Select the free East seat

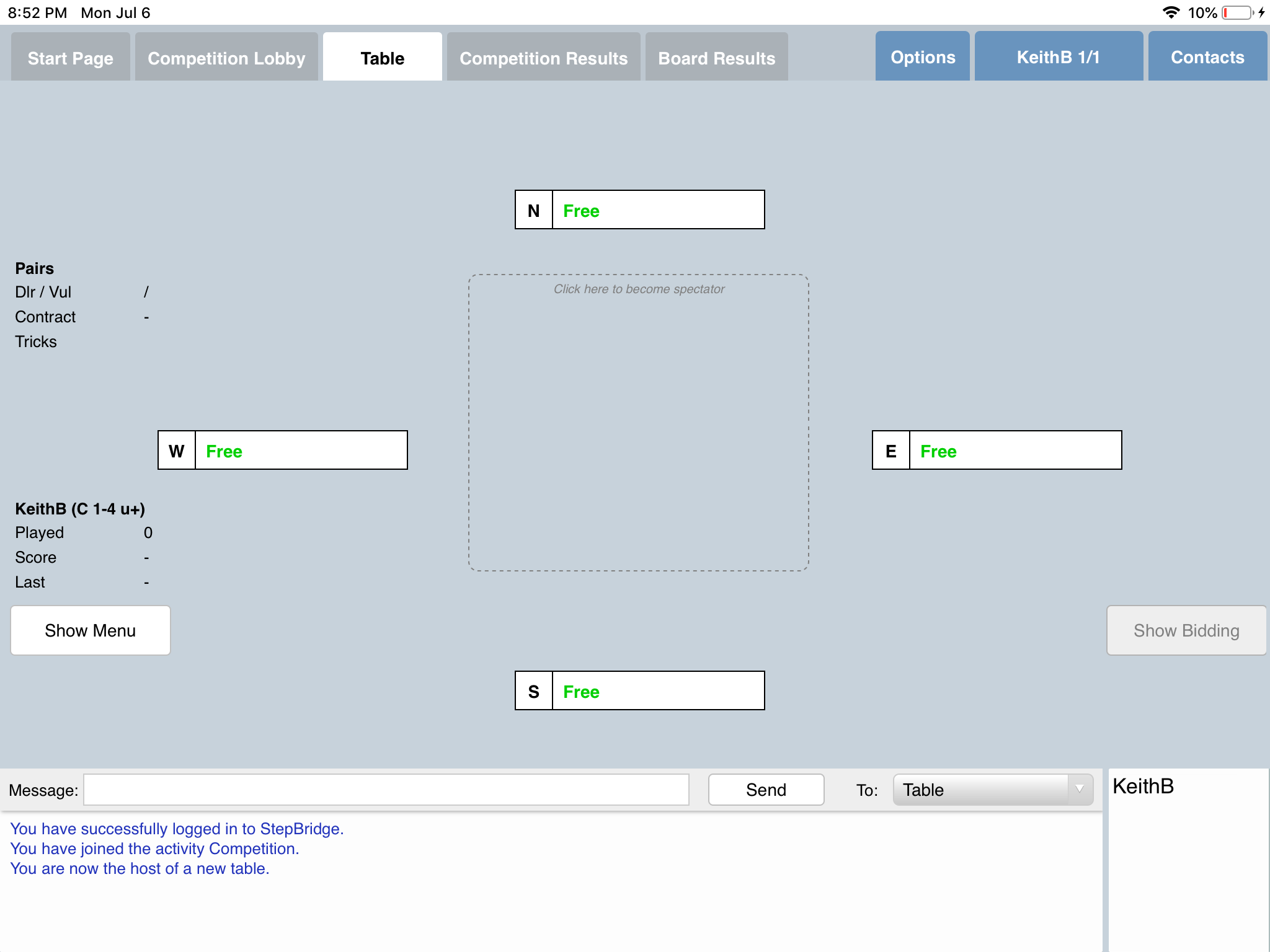1015,451
